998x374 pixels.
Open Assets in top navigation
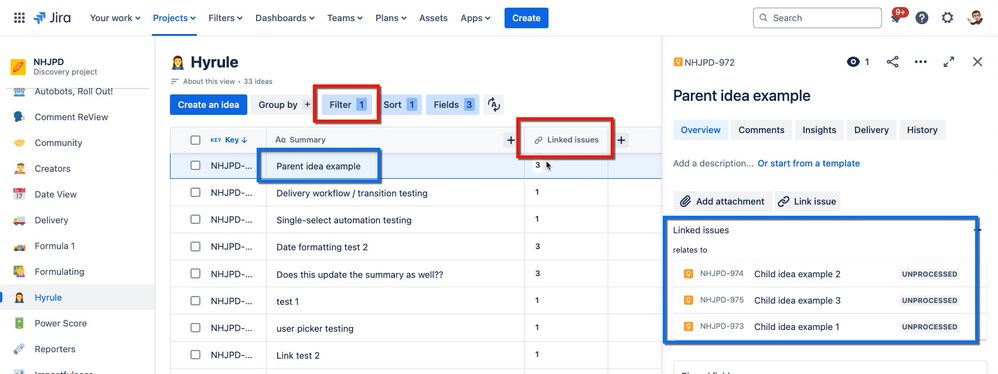(433, 18)
